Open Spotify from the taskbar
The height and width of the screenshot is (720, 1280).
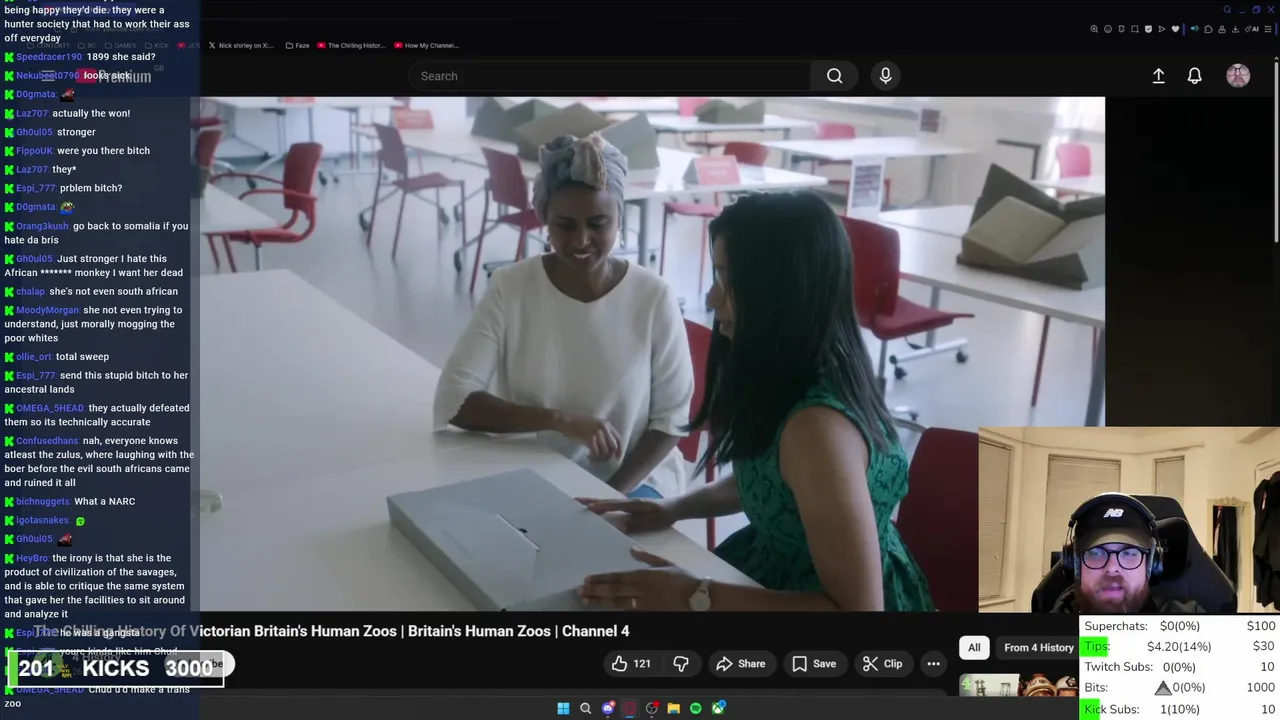click(696, 708)
